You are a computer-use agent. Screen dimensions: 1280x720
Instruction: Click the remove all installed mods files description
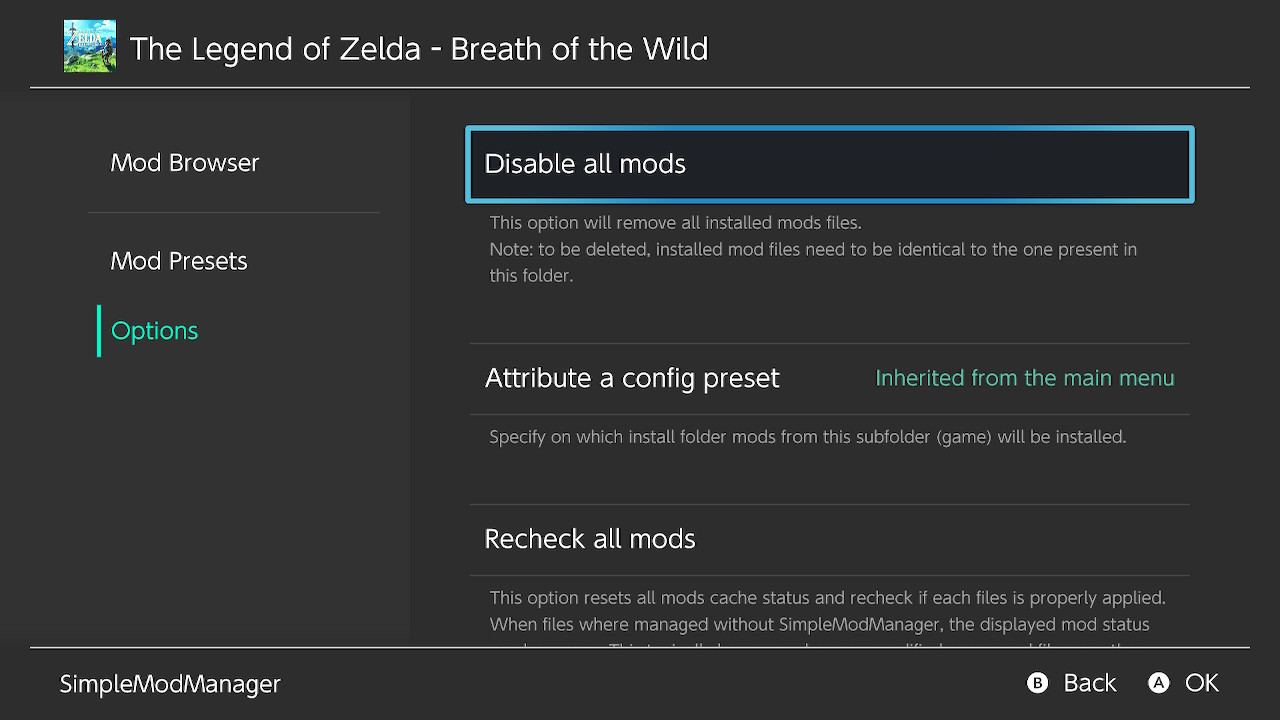[675, 222]
